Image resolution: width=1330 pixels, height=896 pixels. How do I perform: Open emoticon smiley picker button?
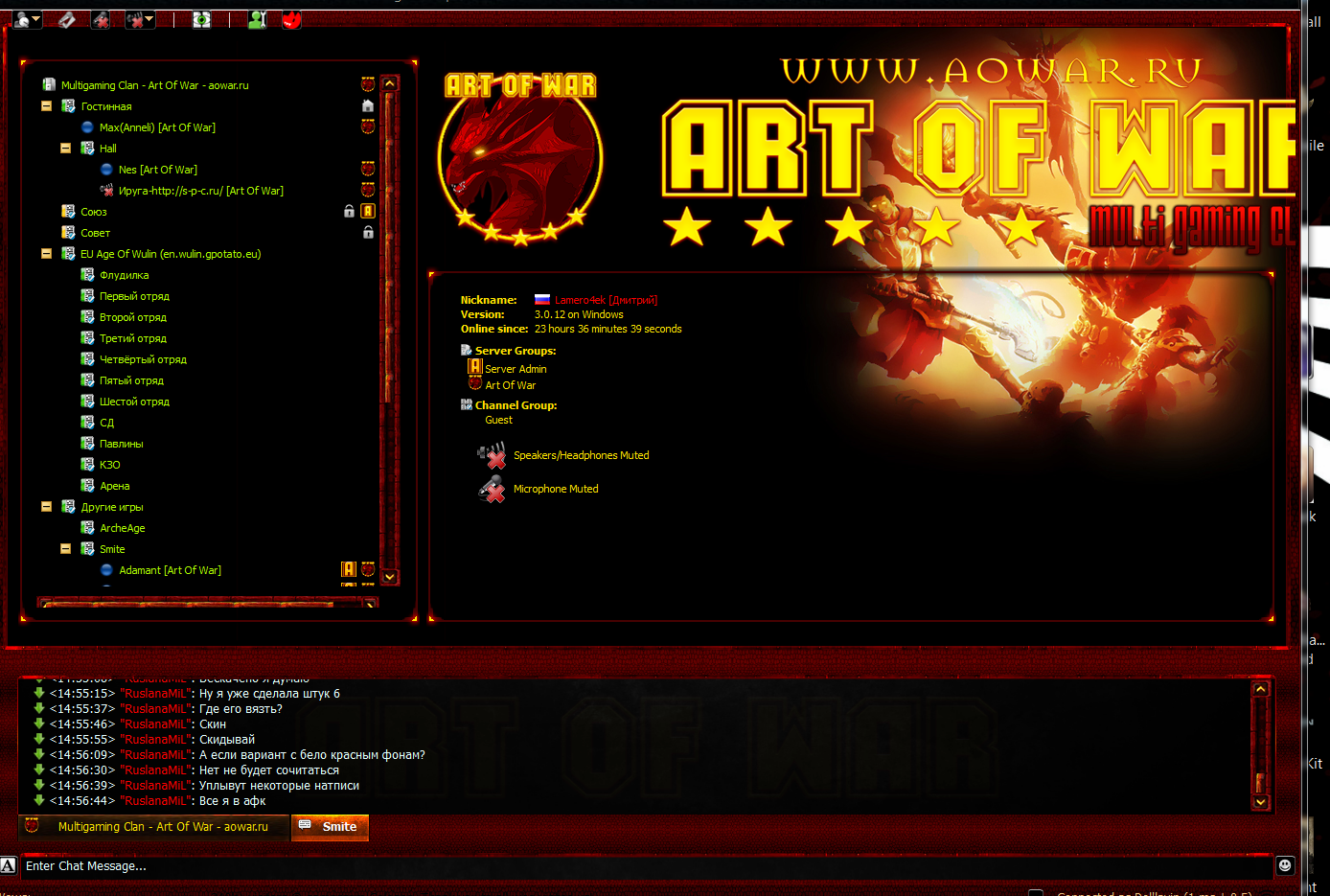[1285, 865]
